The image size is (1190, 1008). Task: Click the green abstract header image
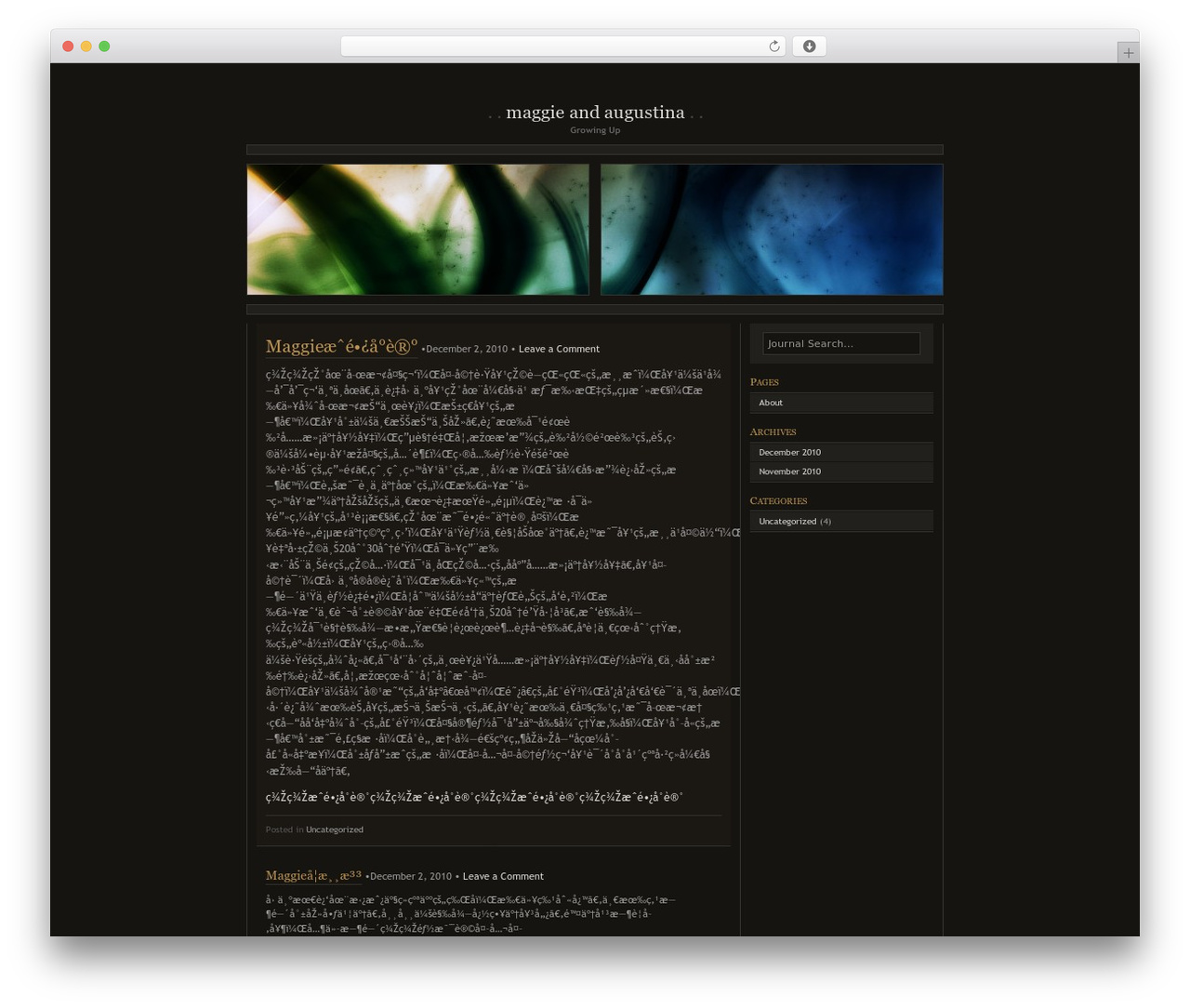(417, 230)
